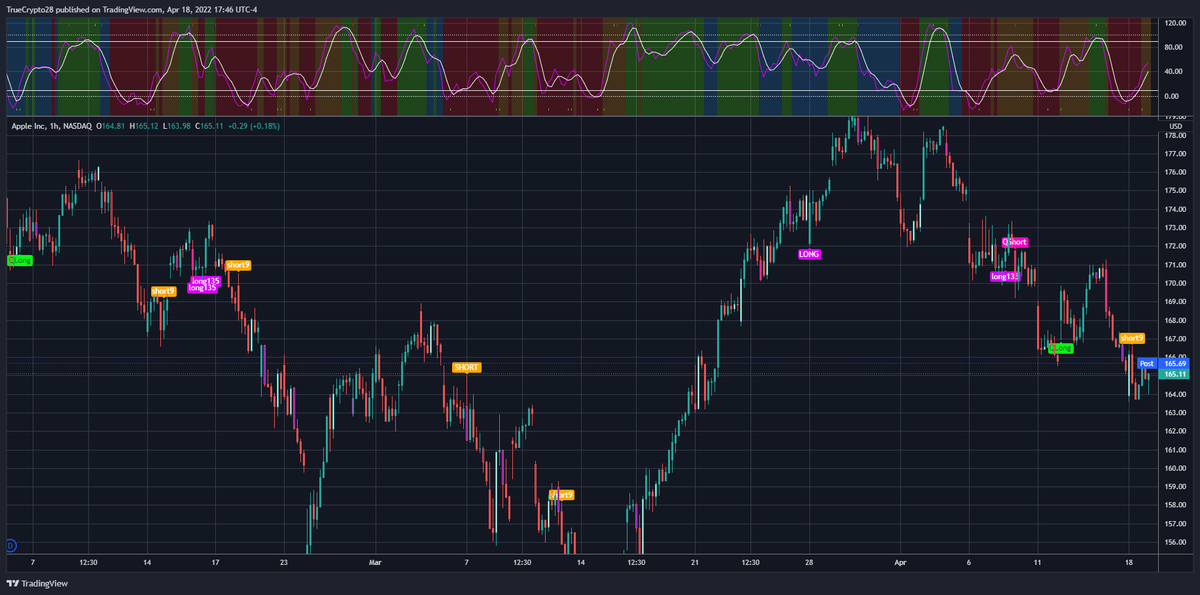Click the Apple Inc, 1h, NASDAQ symbol title
Image resolution: width=1200 pixels, height=595 pixels.
pyautogui.click(x=48, y=127)
